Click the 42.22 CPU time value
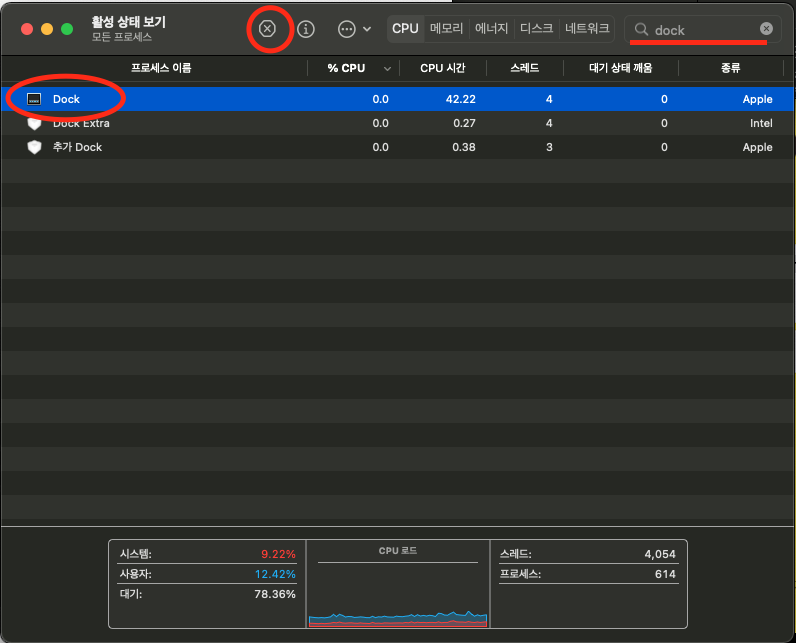 tap(460, 99)
